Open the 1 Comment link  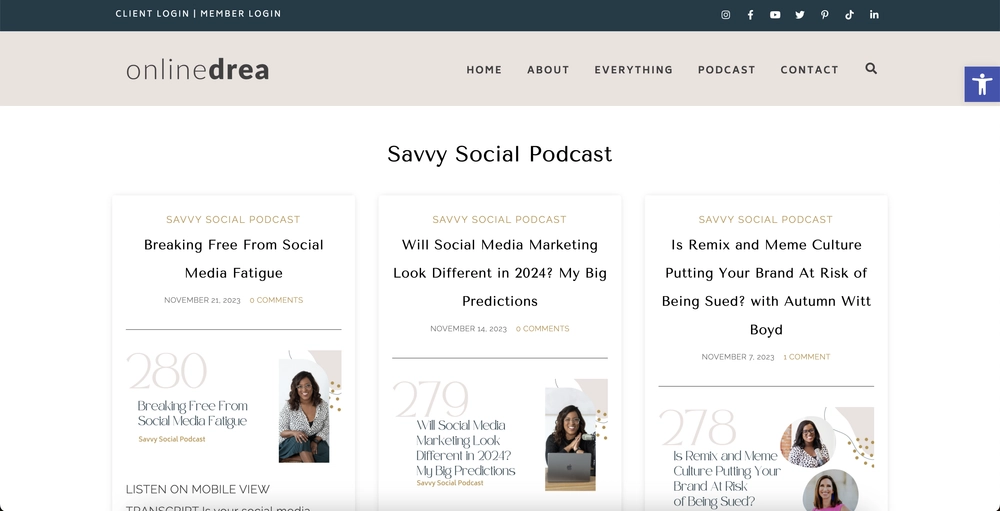(x=806, y=357)
